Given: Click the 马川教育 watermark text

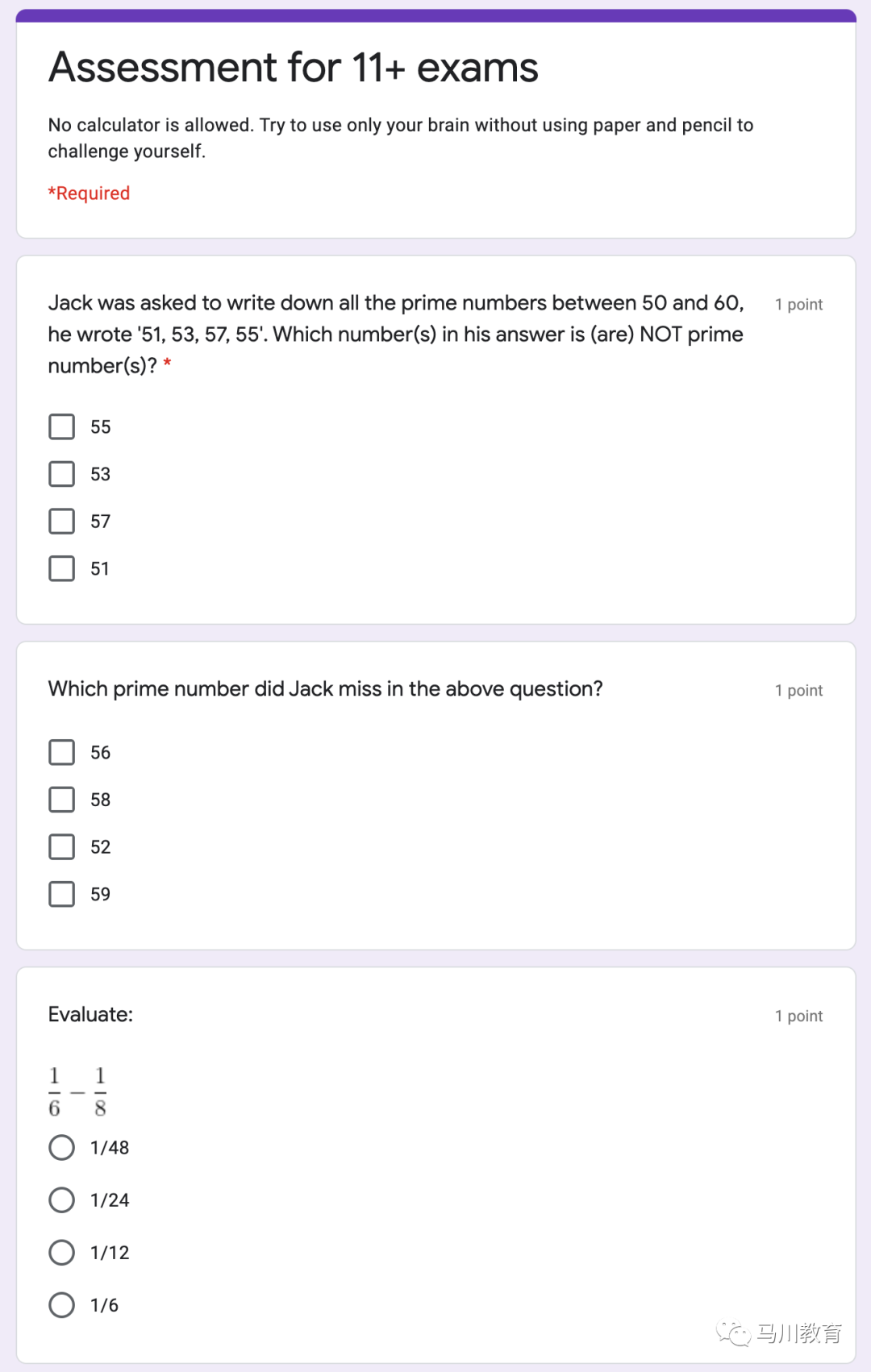Looking at the screenshot, I should [x=799, y=1333].
